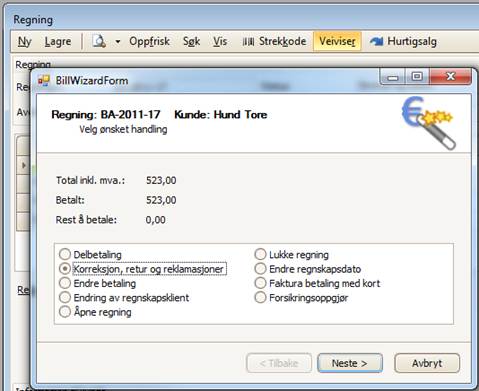Click the Kunde: Hund Tore heading text
Viewport: 479px width, 391px height.
(x=221, y=114)
